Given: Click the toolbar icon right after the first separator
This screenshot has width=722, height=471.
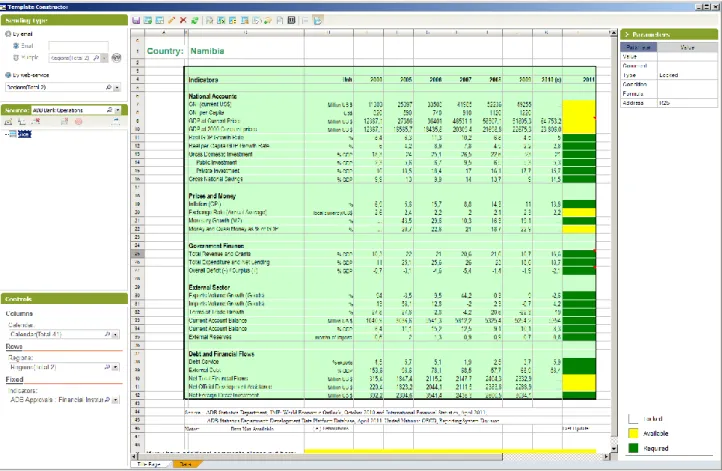Looking at the screenshot, I should [x=210, y=20].
